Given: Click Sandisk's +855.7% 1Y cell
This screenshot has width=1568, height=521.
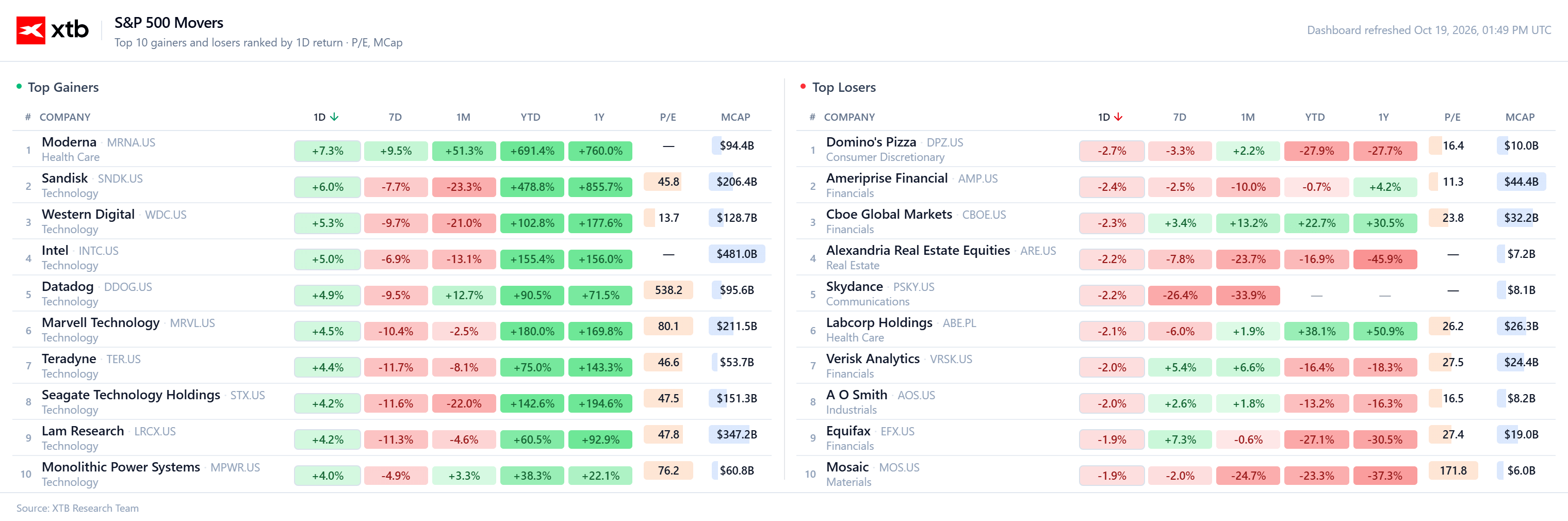Looking at the screenshot, I should pos(600,187).
